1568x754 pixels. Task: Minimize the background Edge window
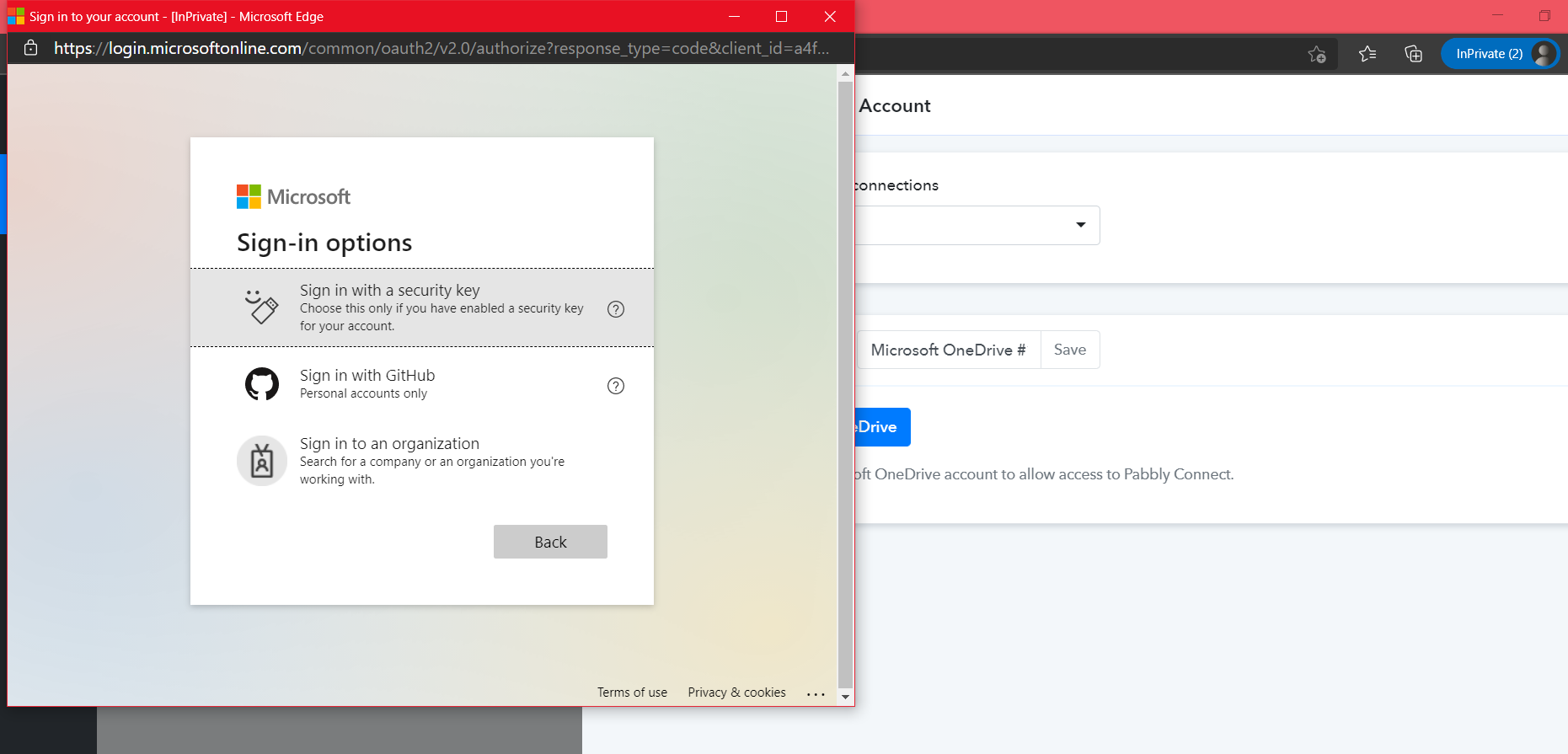1497,16
